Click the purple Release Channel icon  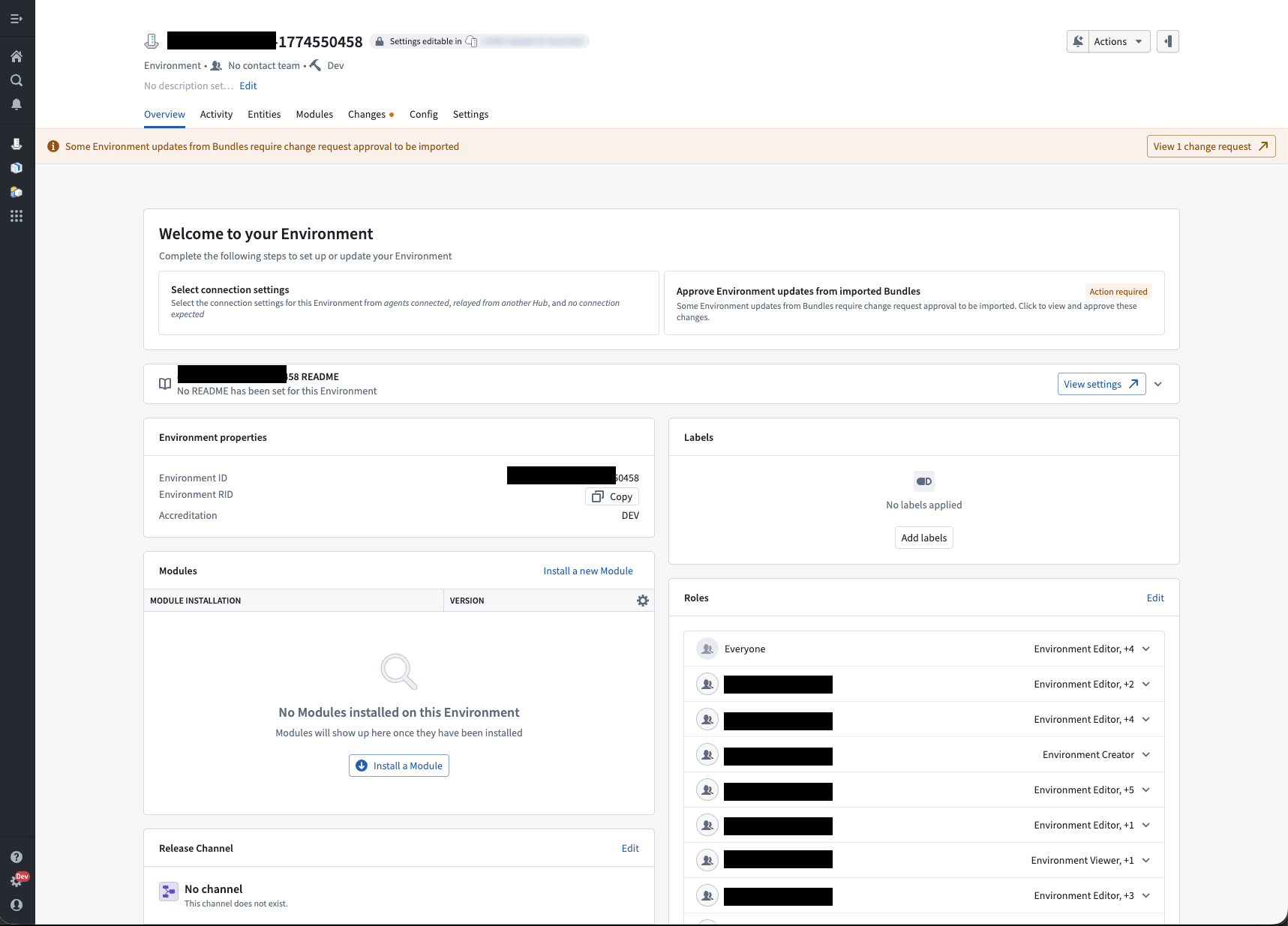tap(169, 892)
